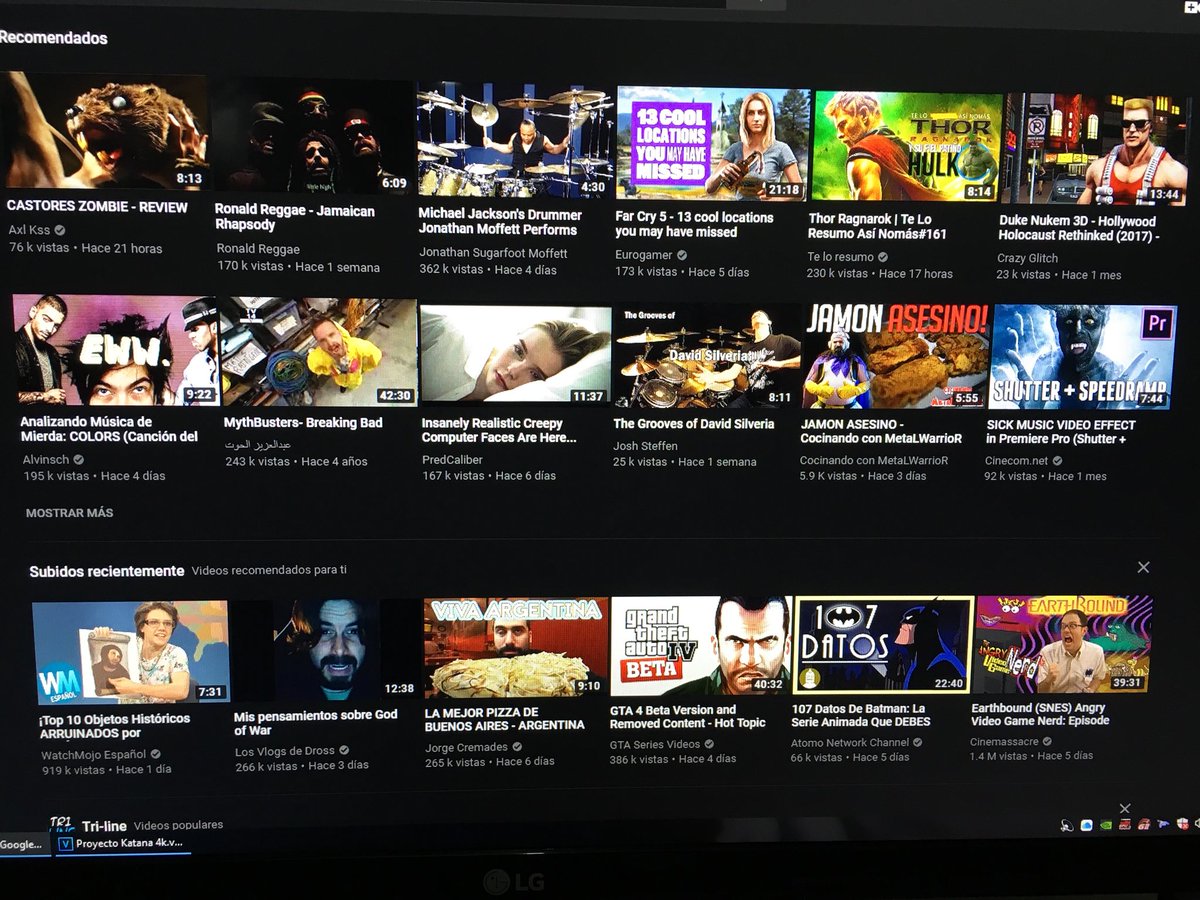Switch to Proyecto Katana 4k taskbar item
The width and height of the screenshot is (1200, 900).
pyautogui.click(x=122, y=843)
